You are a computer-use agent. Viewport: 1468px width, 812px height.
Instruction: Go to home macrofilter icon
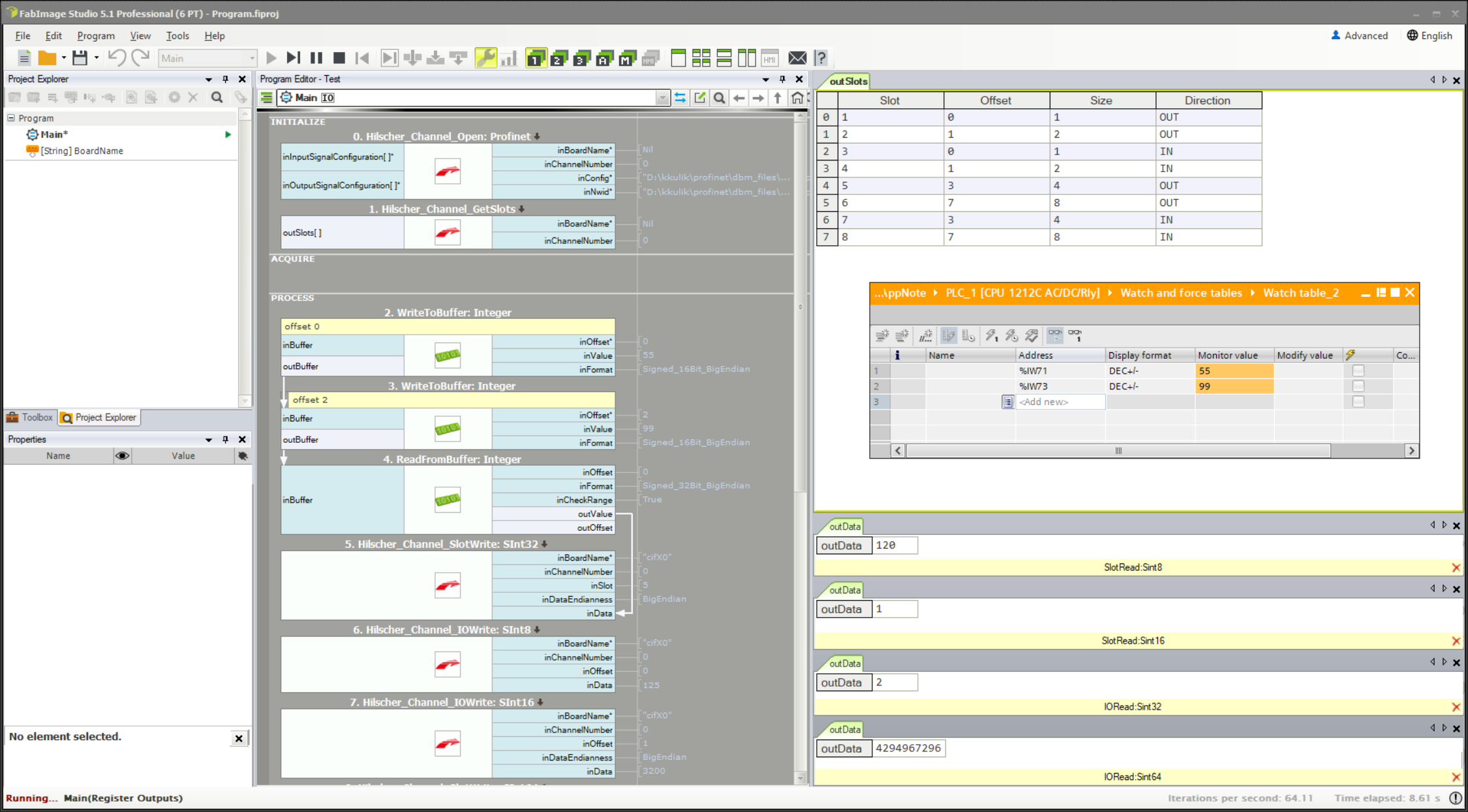797,98
